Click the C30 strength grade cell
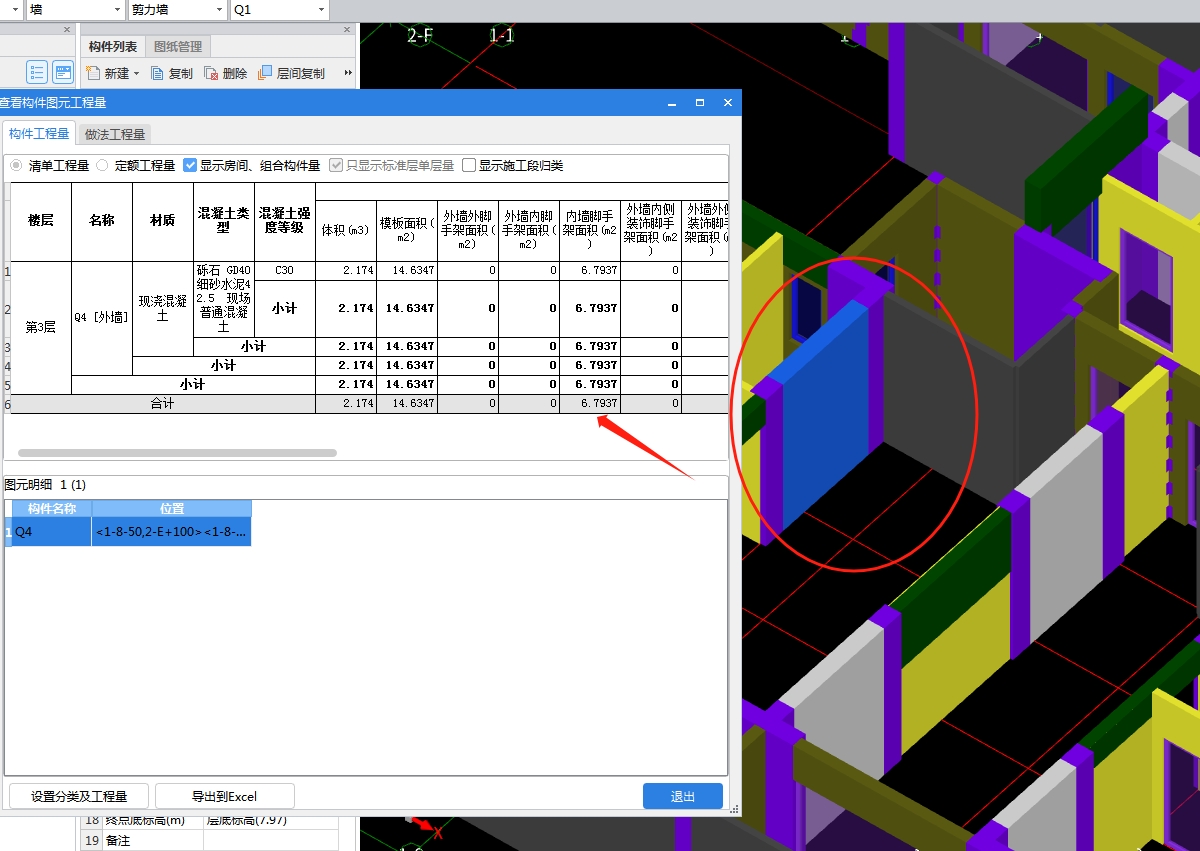The image size is (1200, 851). pyautogui.click(x=285, y=270)
